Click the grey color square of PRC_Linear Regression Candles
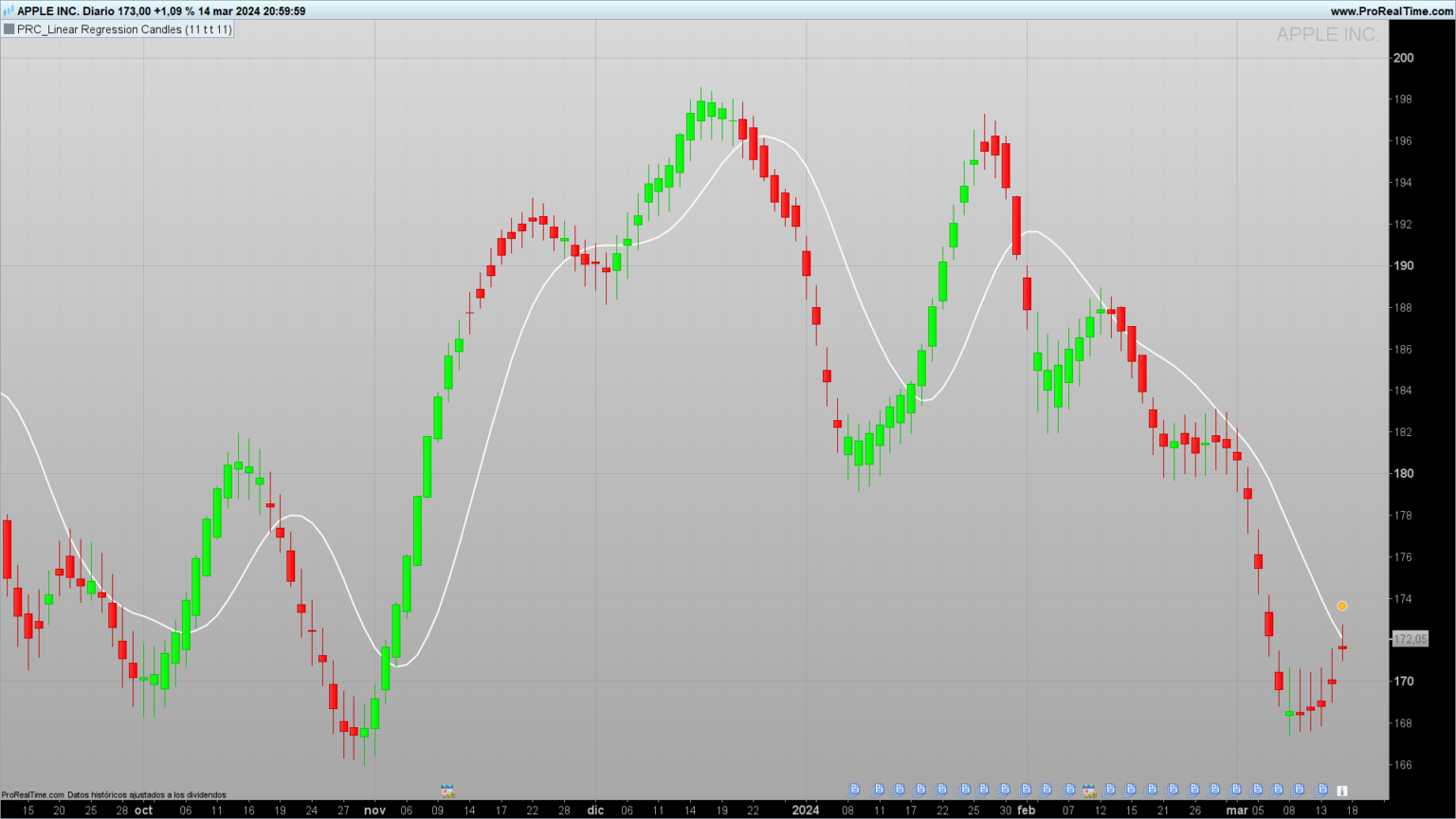 [x=9, y=29]
